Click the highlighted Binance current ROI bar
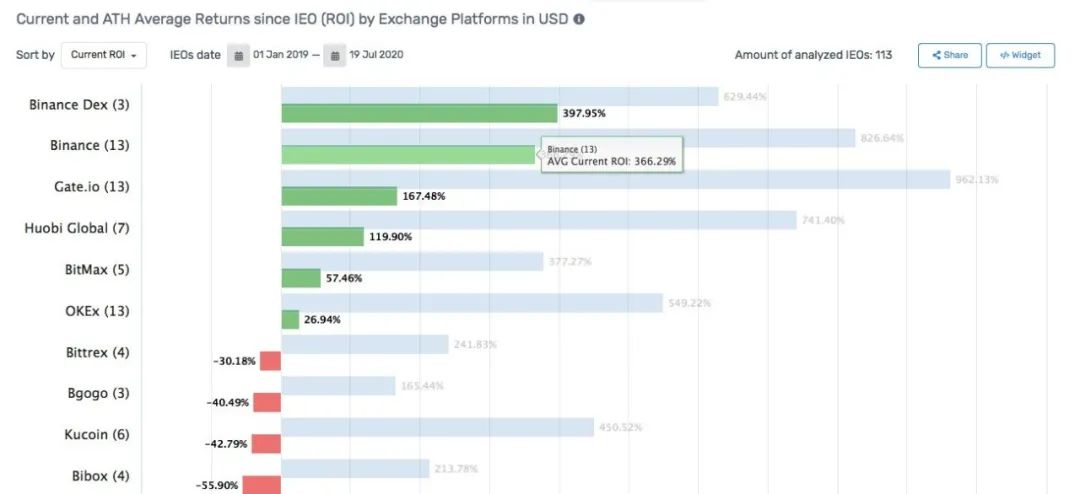 coord(408,155)
